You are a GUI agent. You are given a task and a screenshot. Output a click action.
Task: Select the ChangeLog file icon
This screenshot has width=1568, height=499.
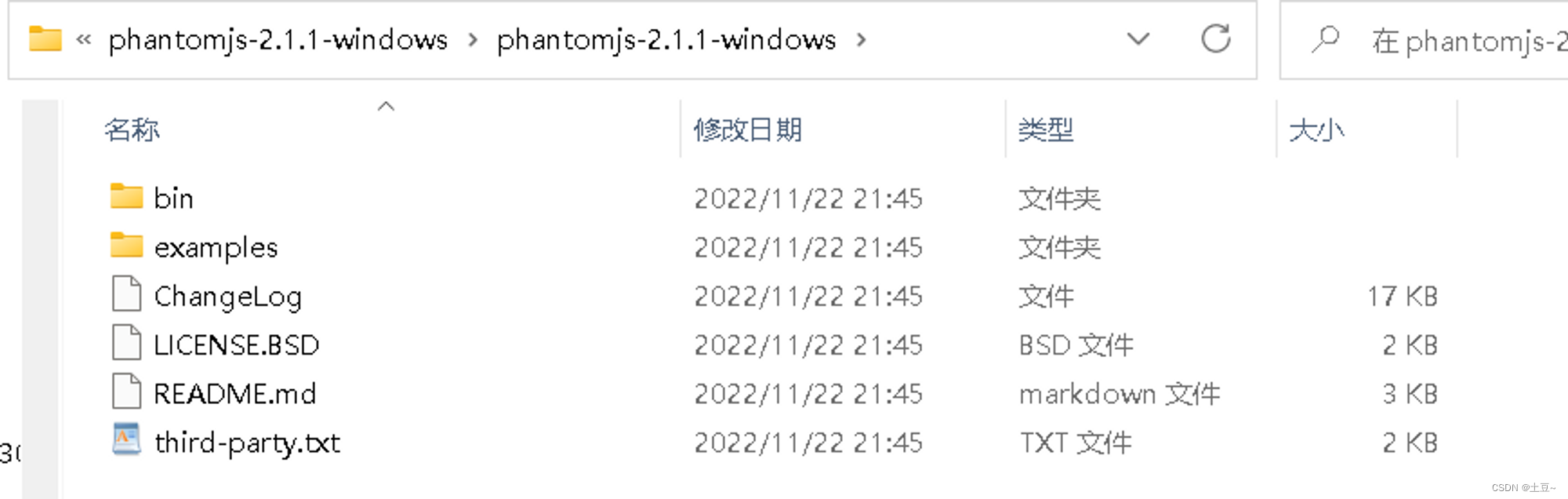click(x=126, y=294)
